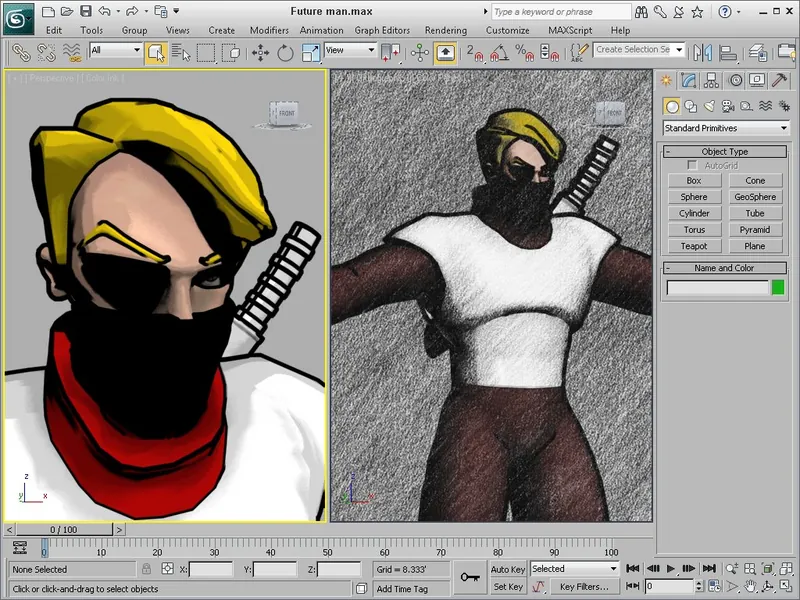800x600 pixels.
Task: Toggle Window/Crossing selection mode
Action: pos(231,52)
